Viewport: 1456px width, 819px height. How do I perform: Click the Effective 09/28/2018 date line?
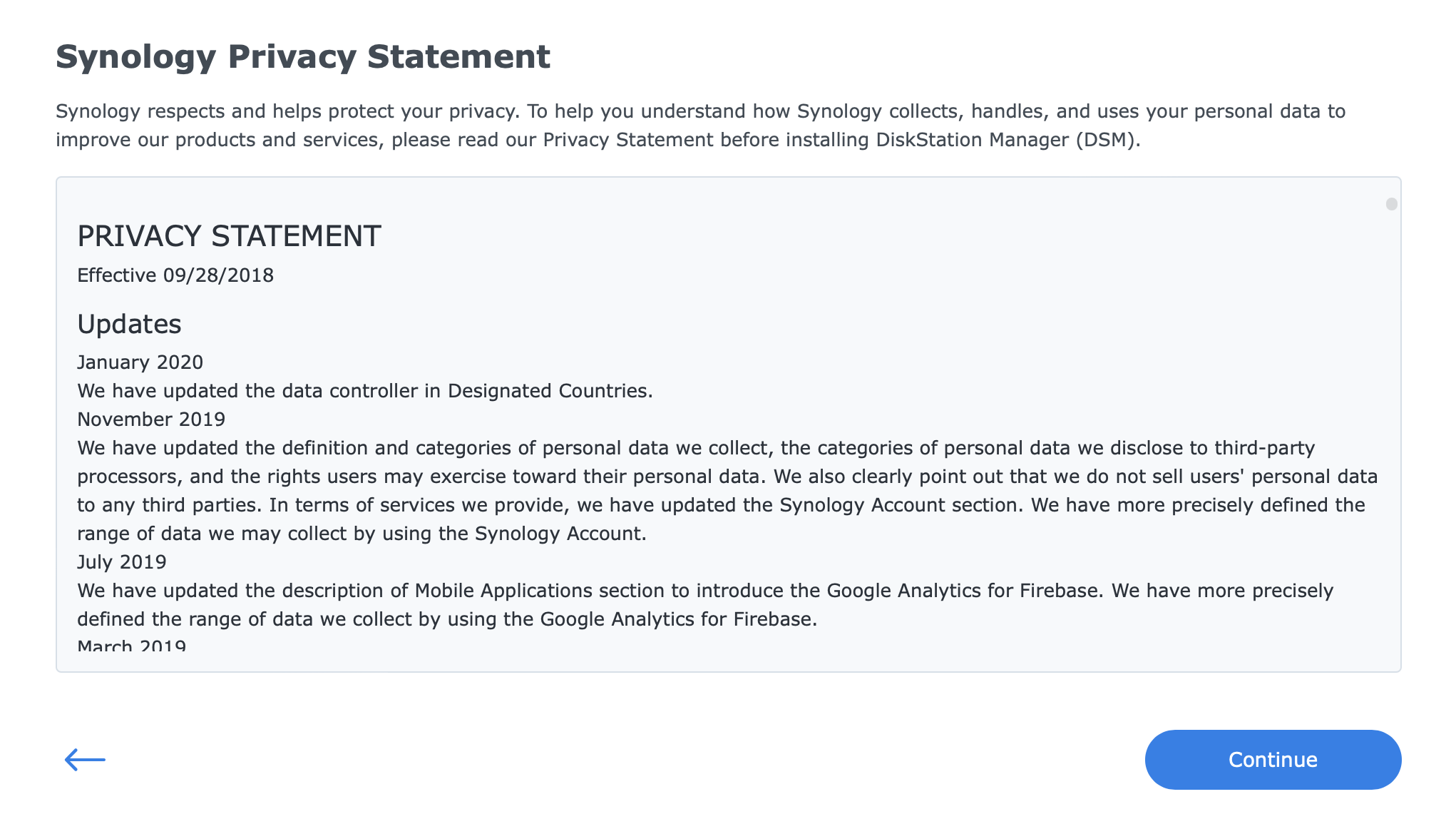(175, 275)
